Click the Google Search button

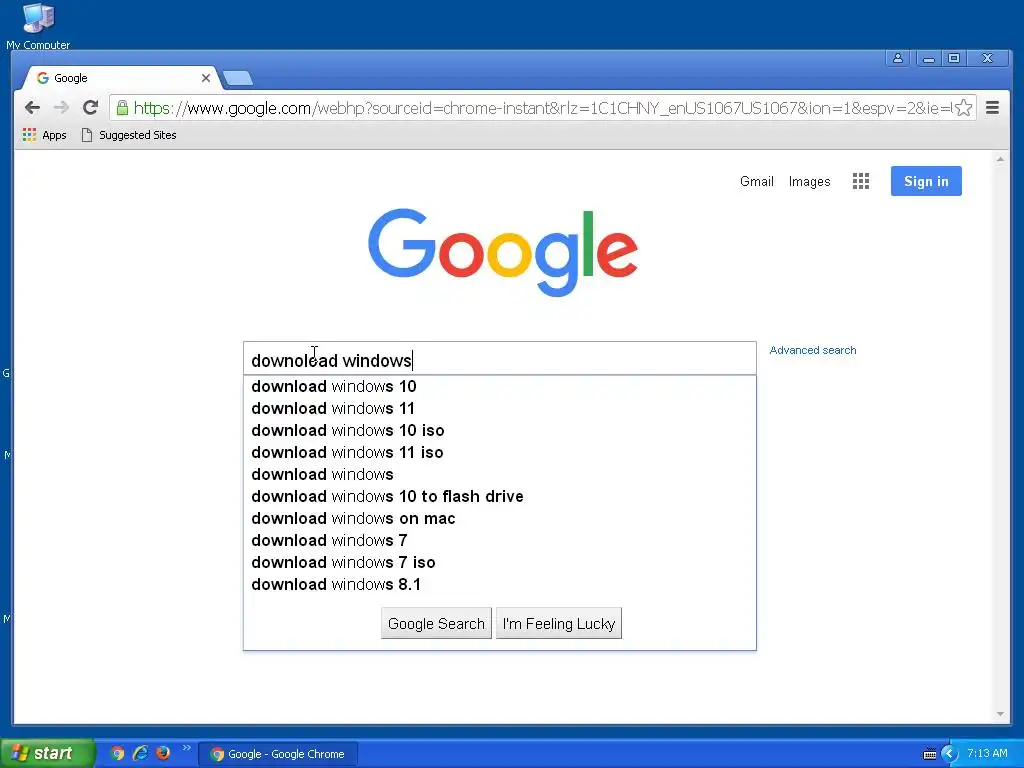pyautogui.click(x=436, y=624)
